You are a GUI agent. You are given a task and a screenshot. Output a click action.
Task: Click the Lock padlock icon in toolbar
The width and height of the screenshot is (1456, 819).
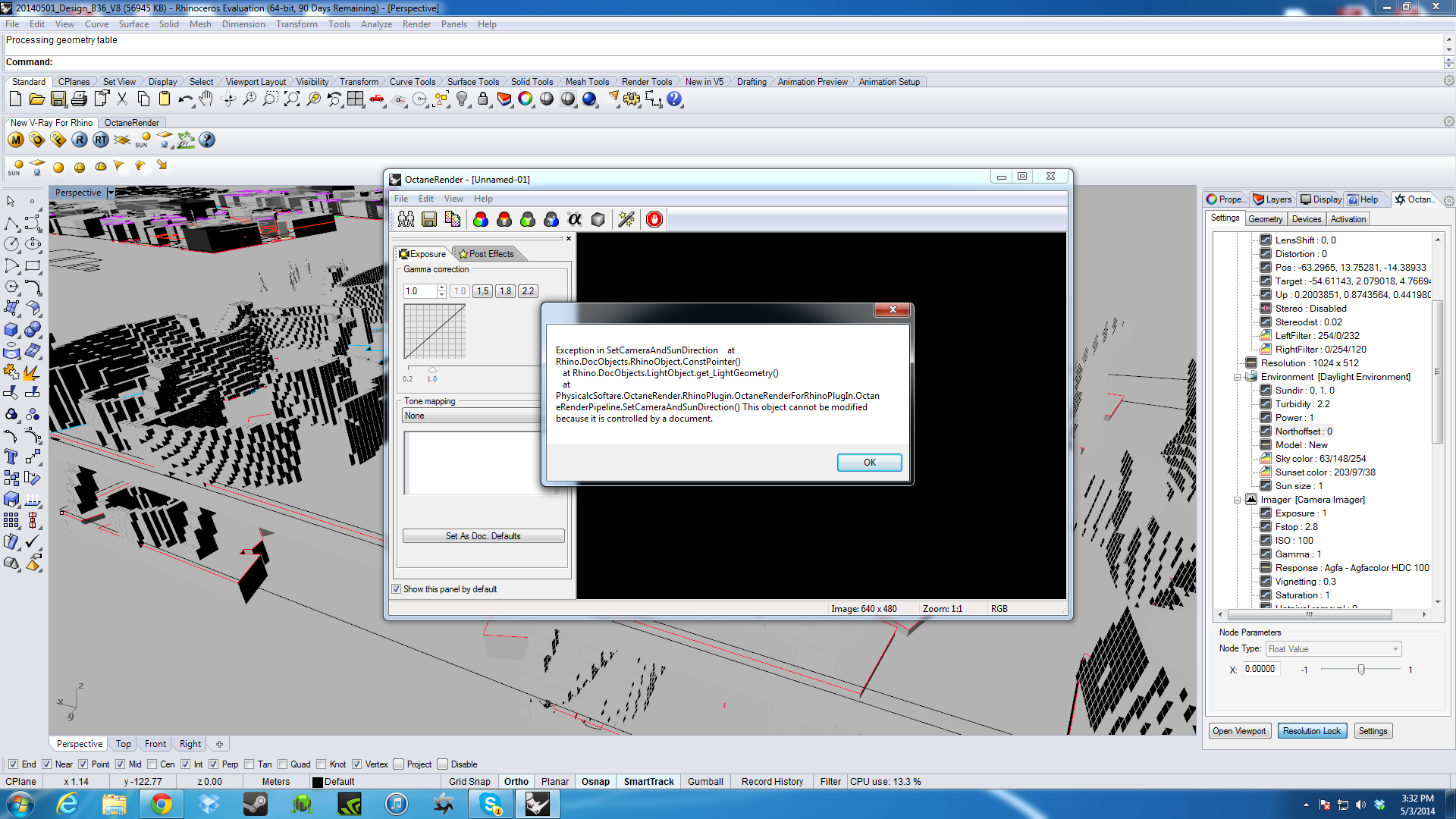coord(483,99)
